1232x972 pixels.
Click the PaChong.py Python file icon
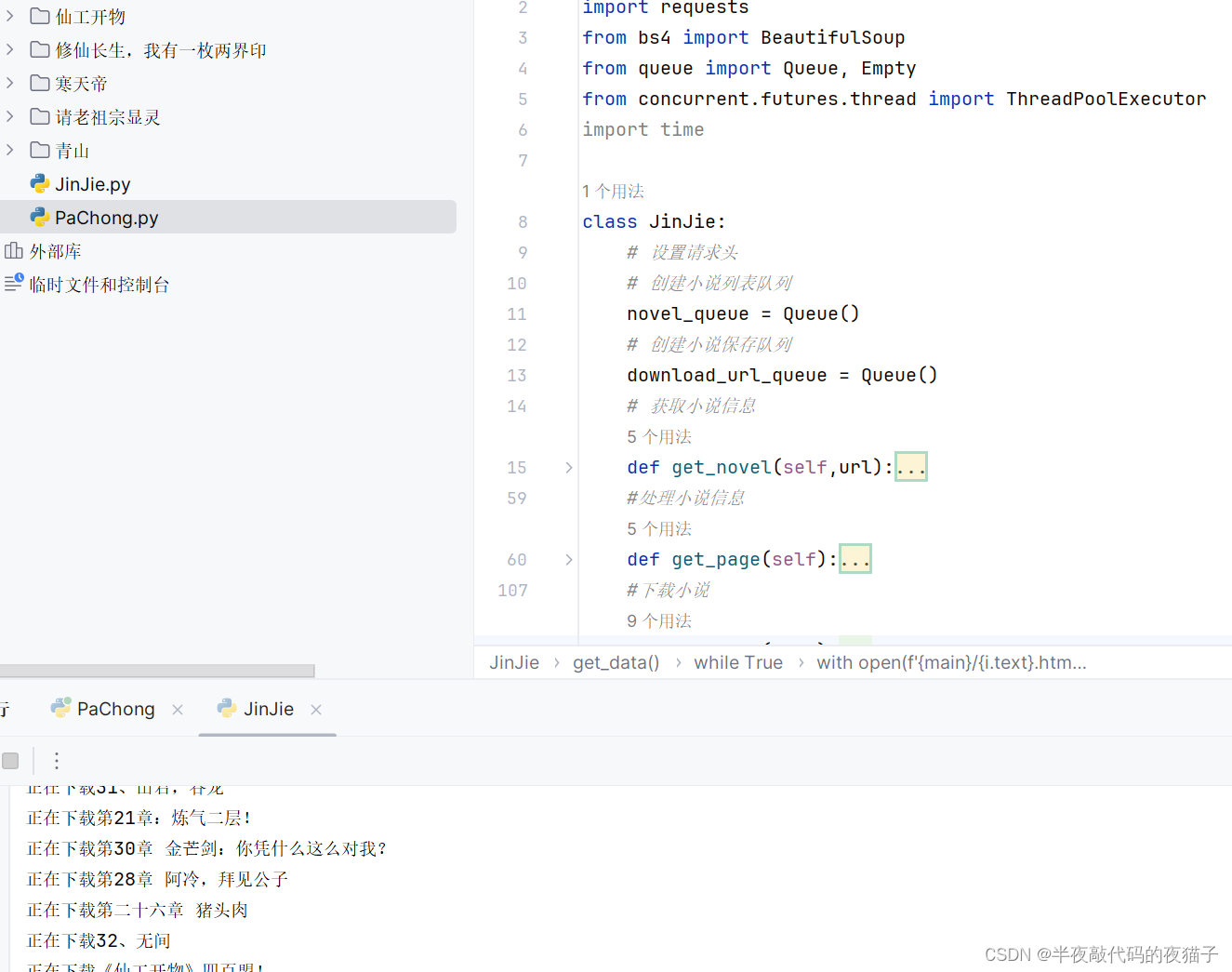click(40, 217)
